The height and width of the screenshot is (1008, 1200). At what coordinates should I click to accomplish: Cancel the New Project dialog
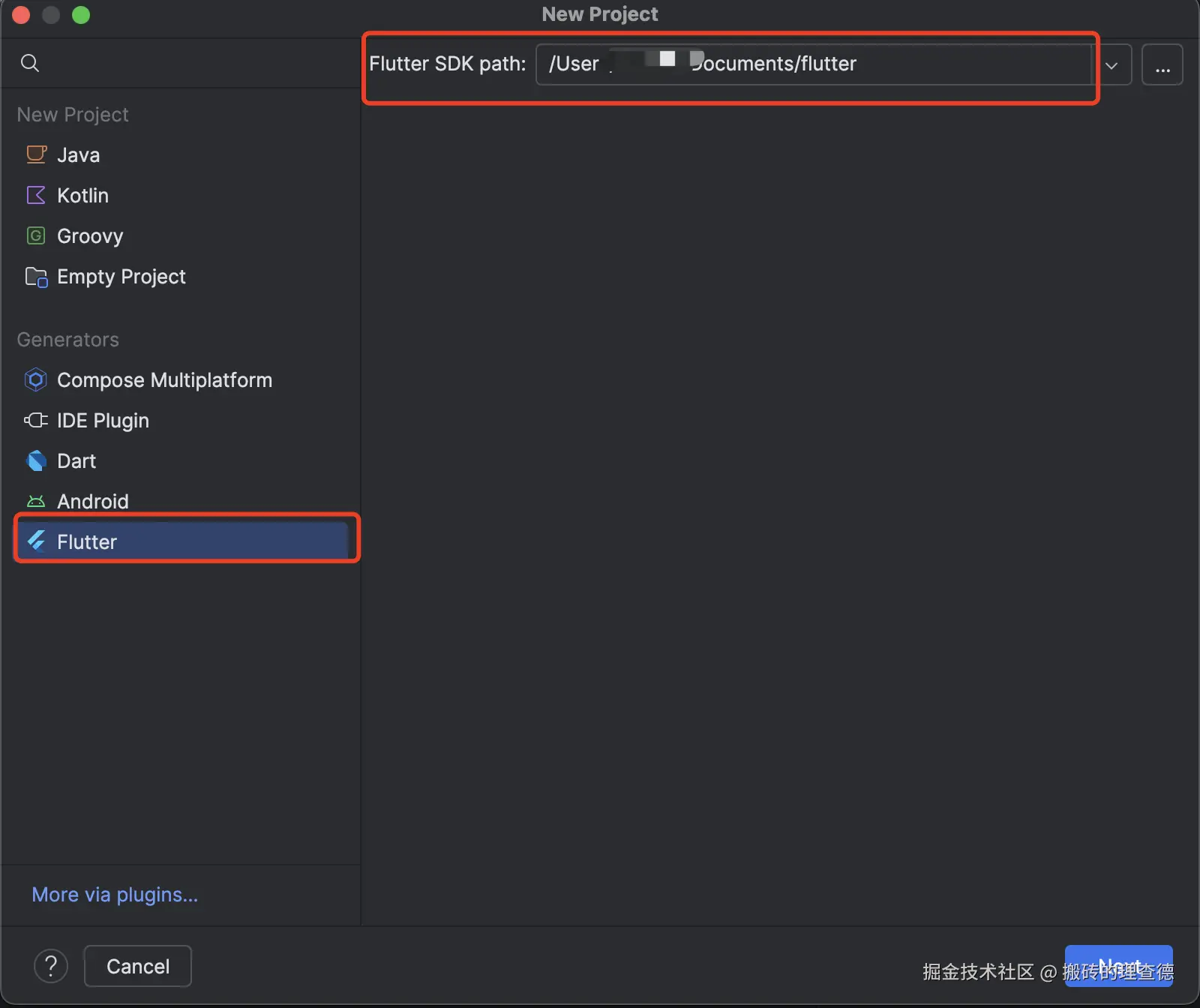[138, 966]
